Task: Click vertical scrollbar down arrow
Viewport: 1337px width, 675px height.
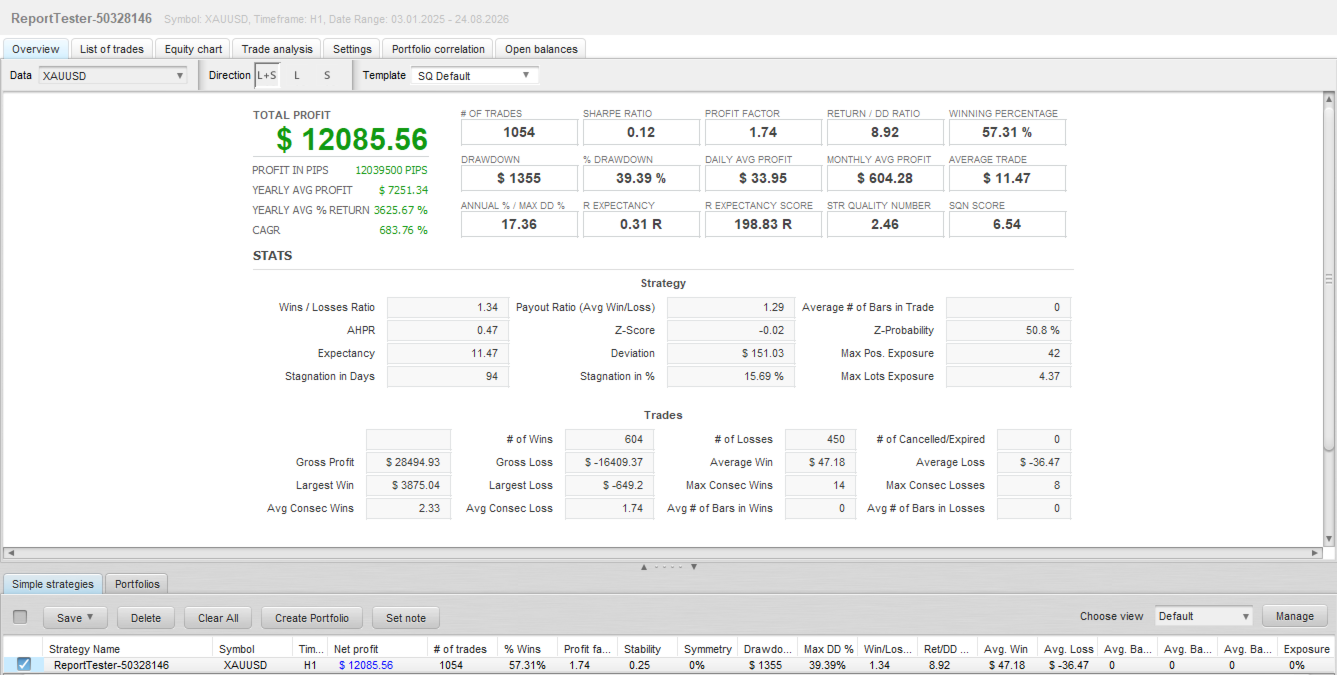Action: point(1328,539)
